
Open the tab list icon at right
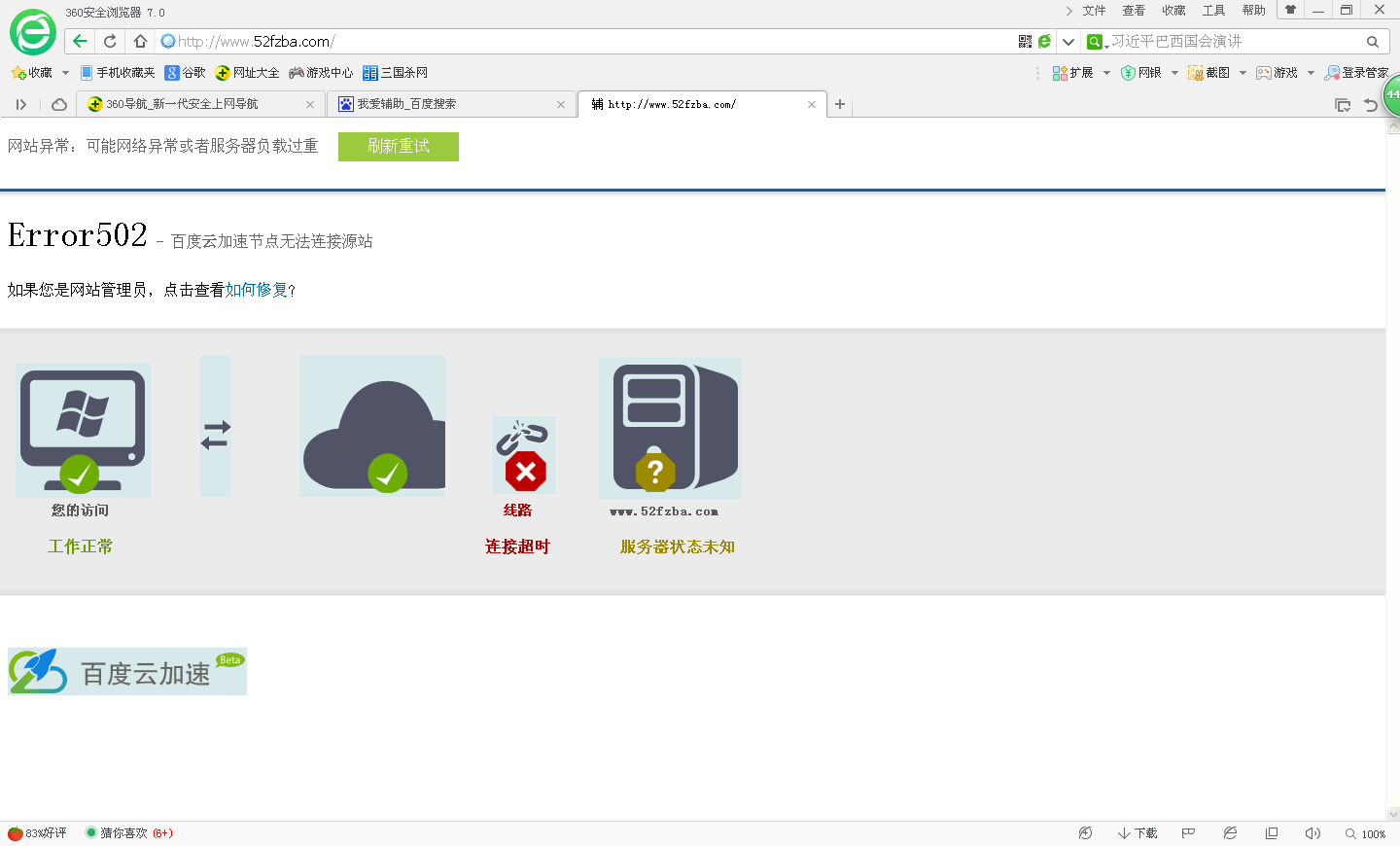coord(1343,105)
